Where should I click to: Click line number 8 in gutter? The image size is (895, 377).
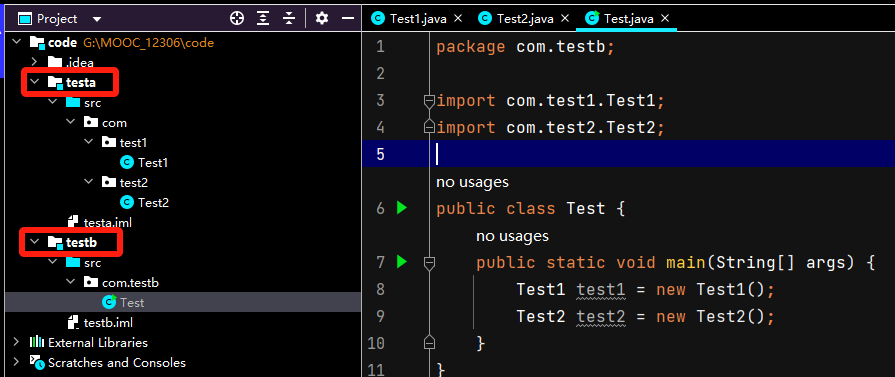(380, 290)
